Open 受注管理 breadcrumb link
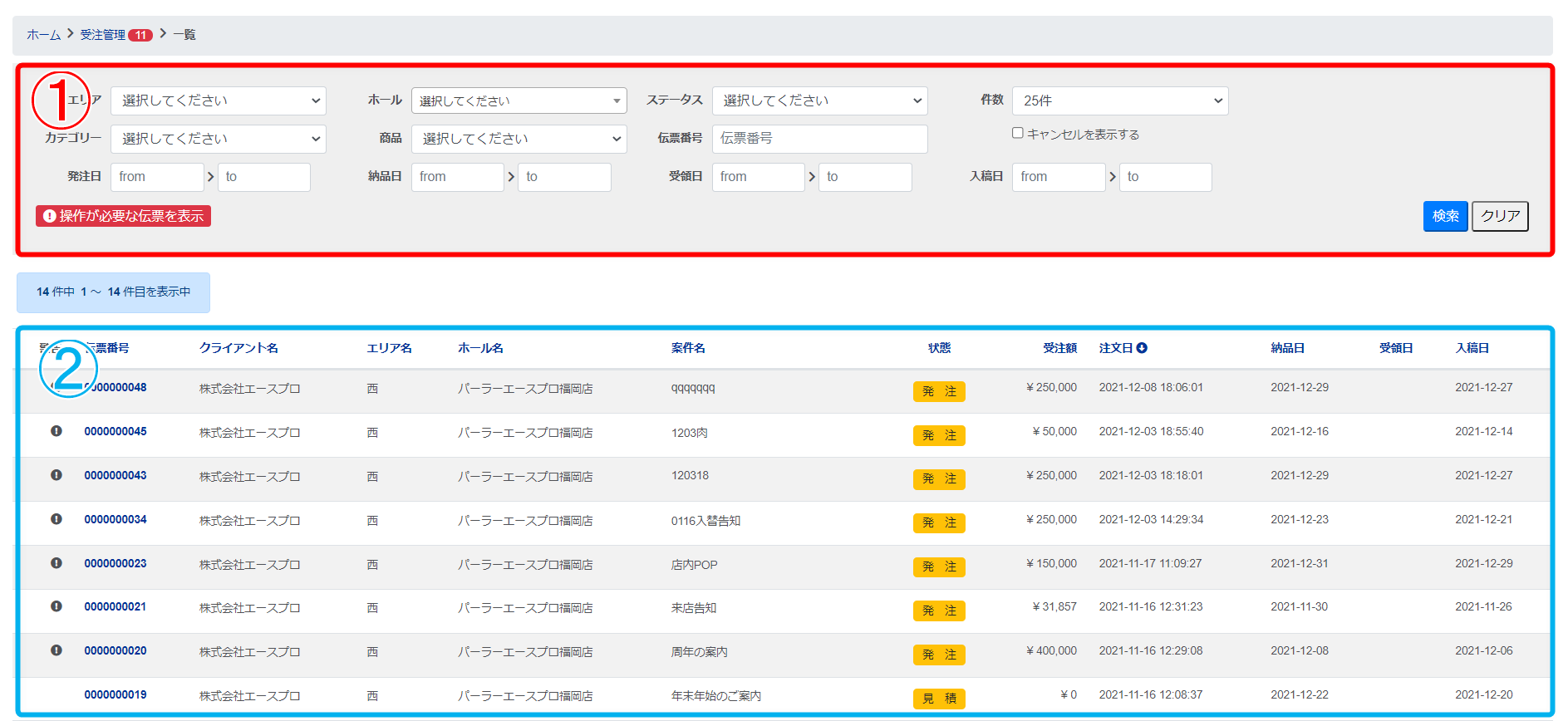 click(x=102, y=35)
